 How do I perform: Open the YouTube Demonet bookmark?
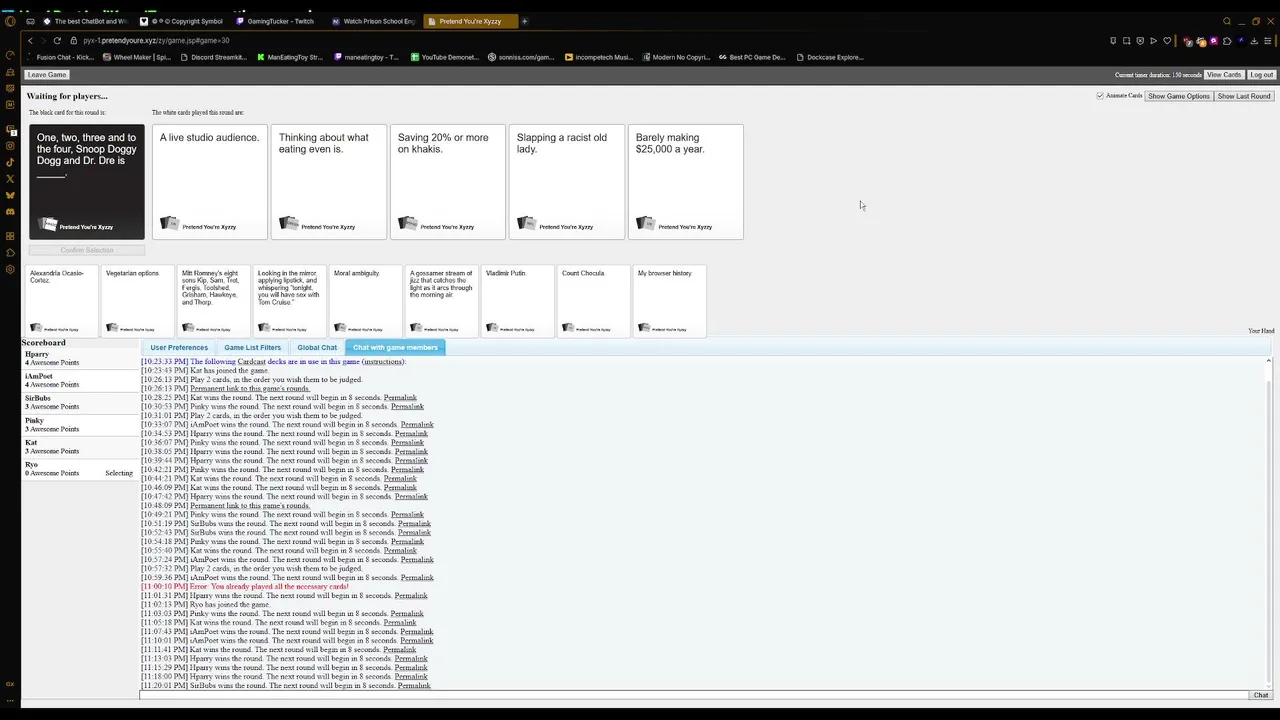tap(445, 57)
